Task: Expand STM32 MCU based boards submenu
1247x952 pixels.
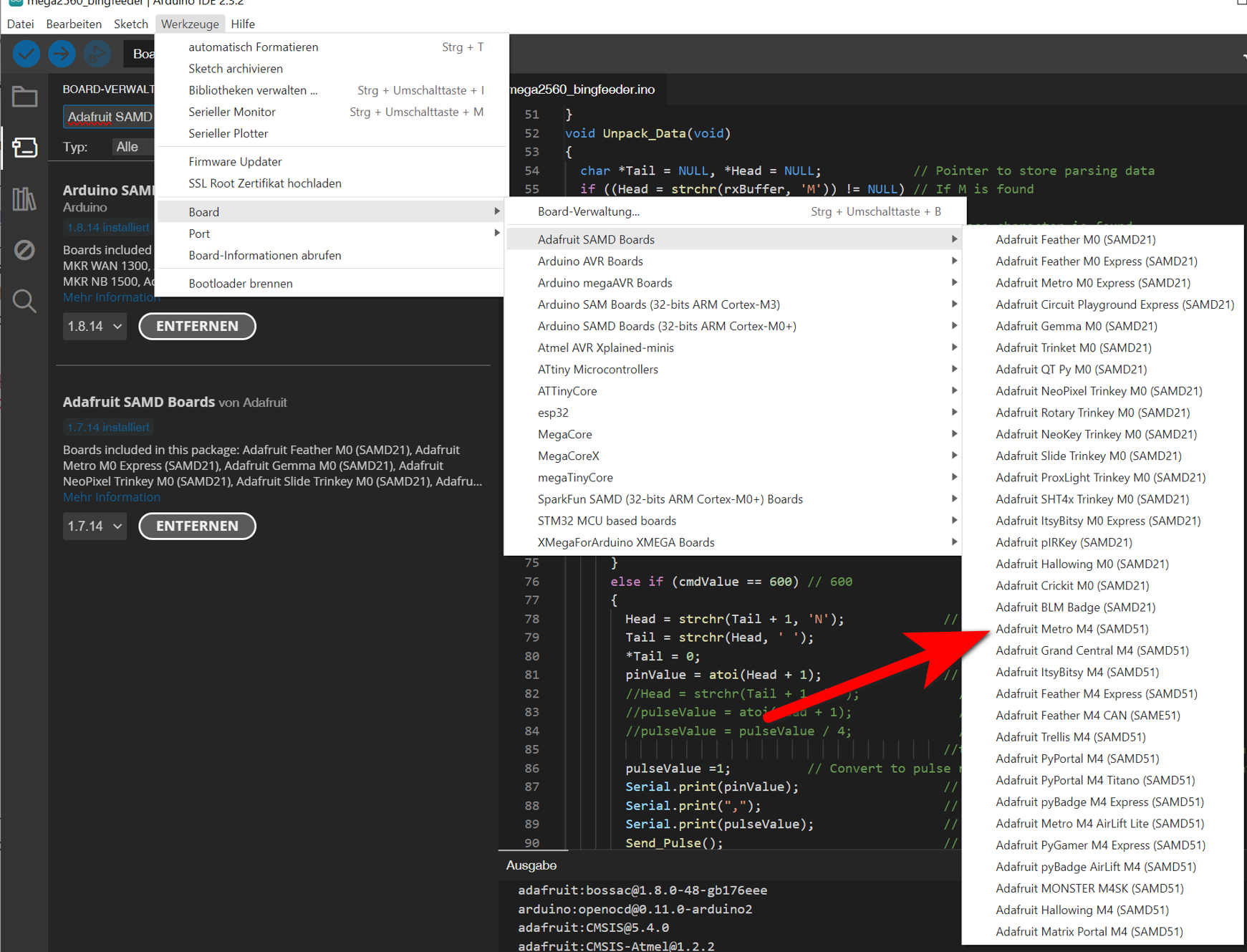Action: click(x=734, y=521)
